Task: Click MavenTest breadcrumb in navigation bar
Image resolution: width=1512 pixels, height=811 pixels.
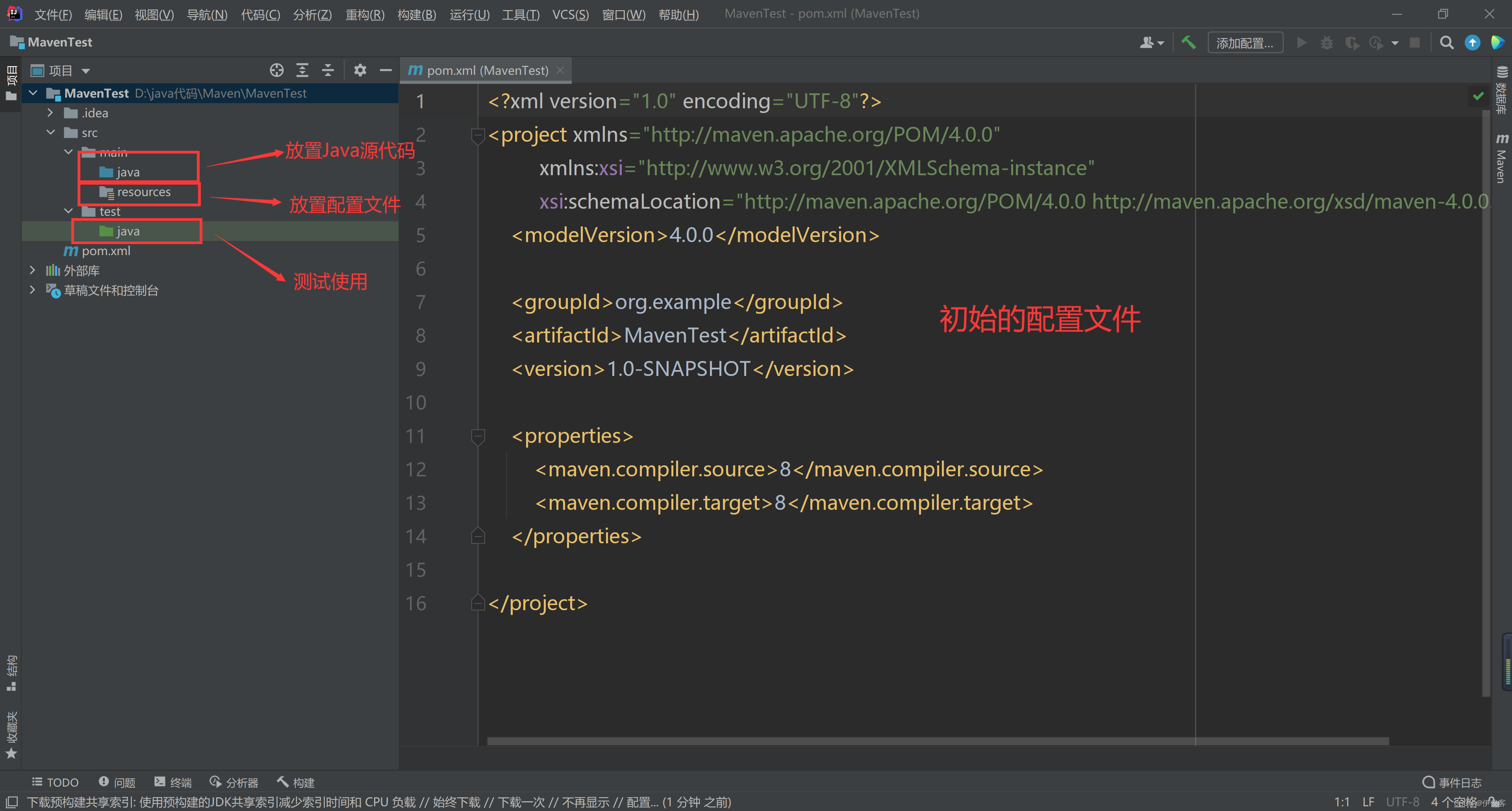Action: point(52,42)
